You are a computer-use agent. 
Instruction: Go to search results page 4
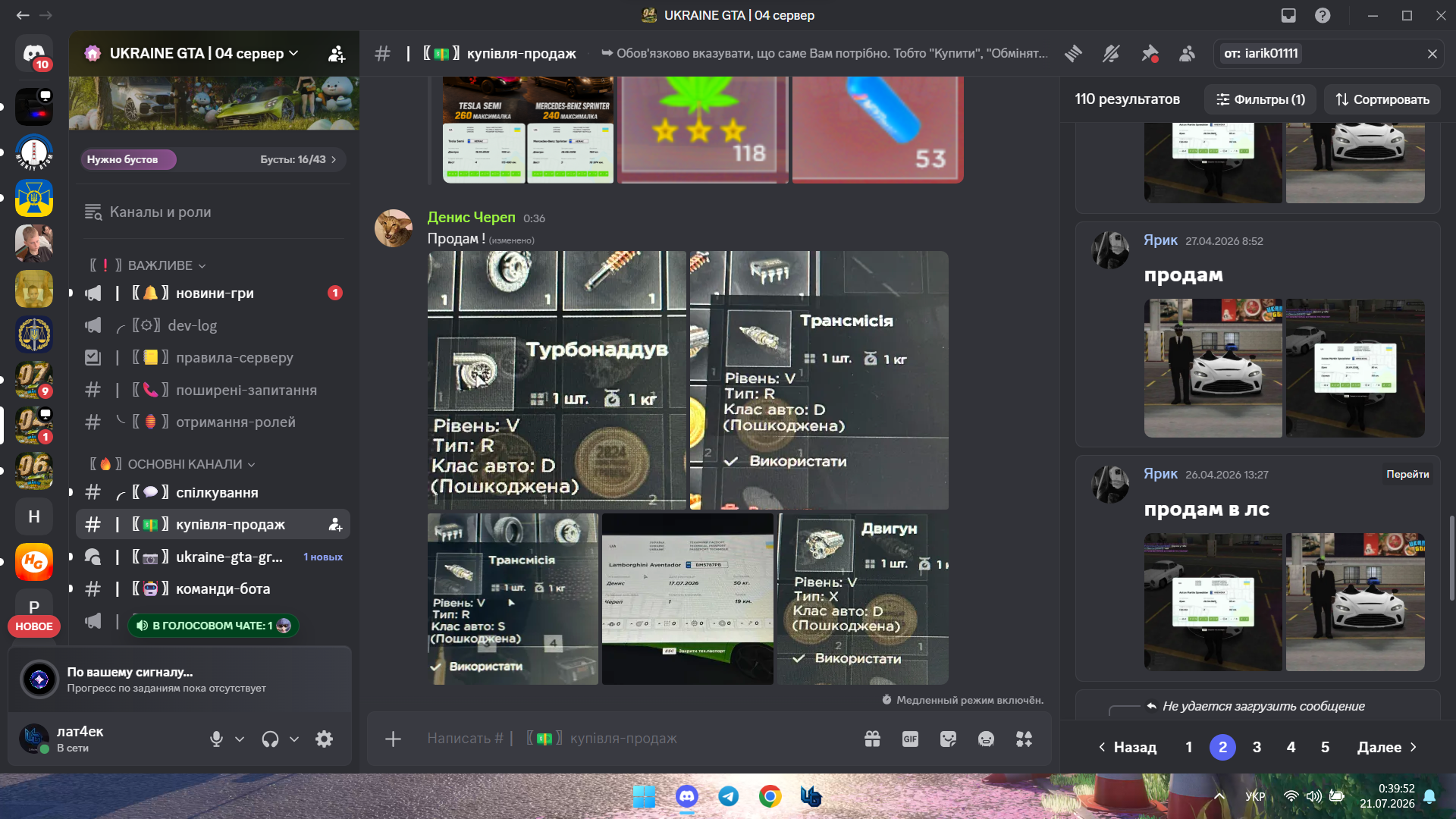click(x=1291, y=748)
